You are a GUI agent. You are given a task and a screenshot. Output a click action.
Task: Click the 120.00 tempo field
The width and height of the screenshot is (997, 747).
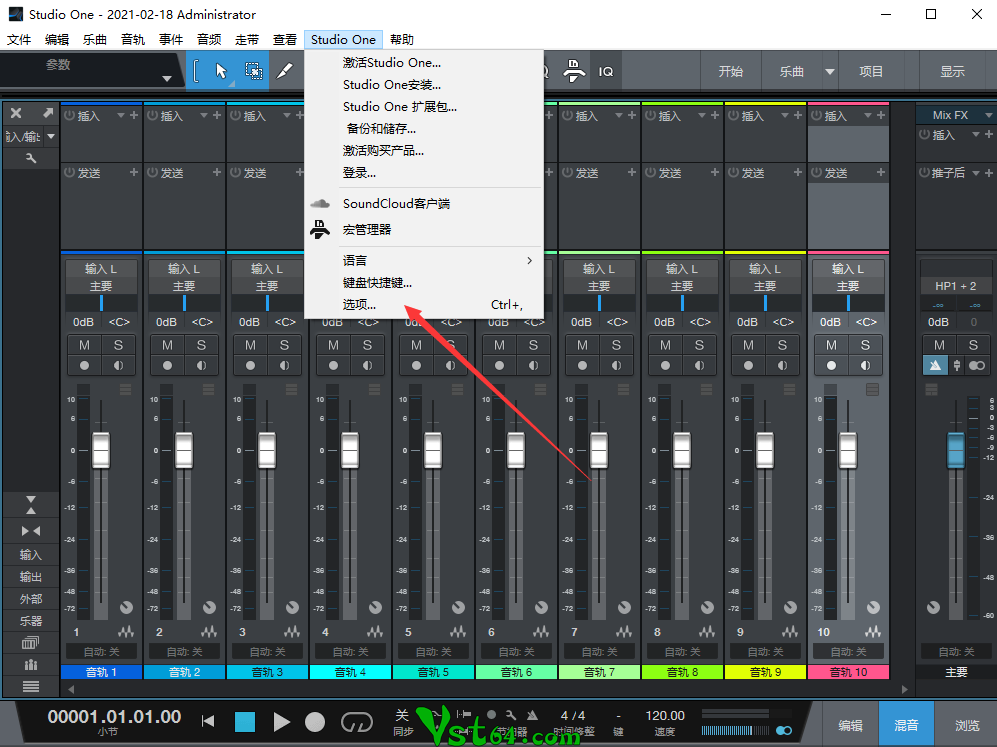pos(664,716)
